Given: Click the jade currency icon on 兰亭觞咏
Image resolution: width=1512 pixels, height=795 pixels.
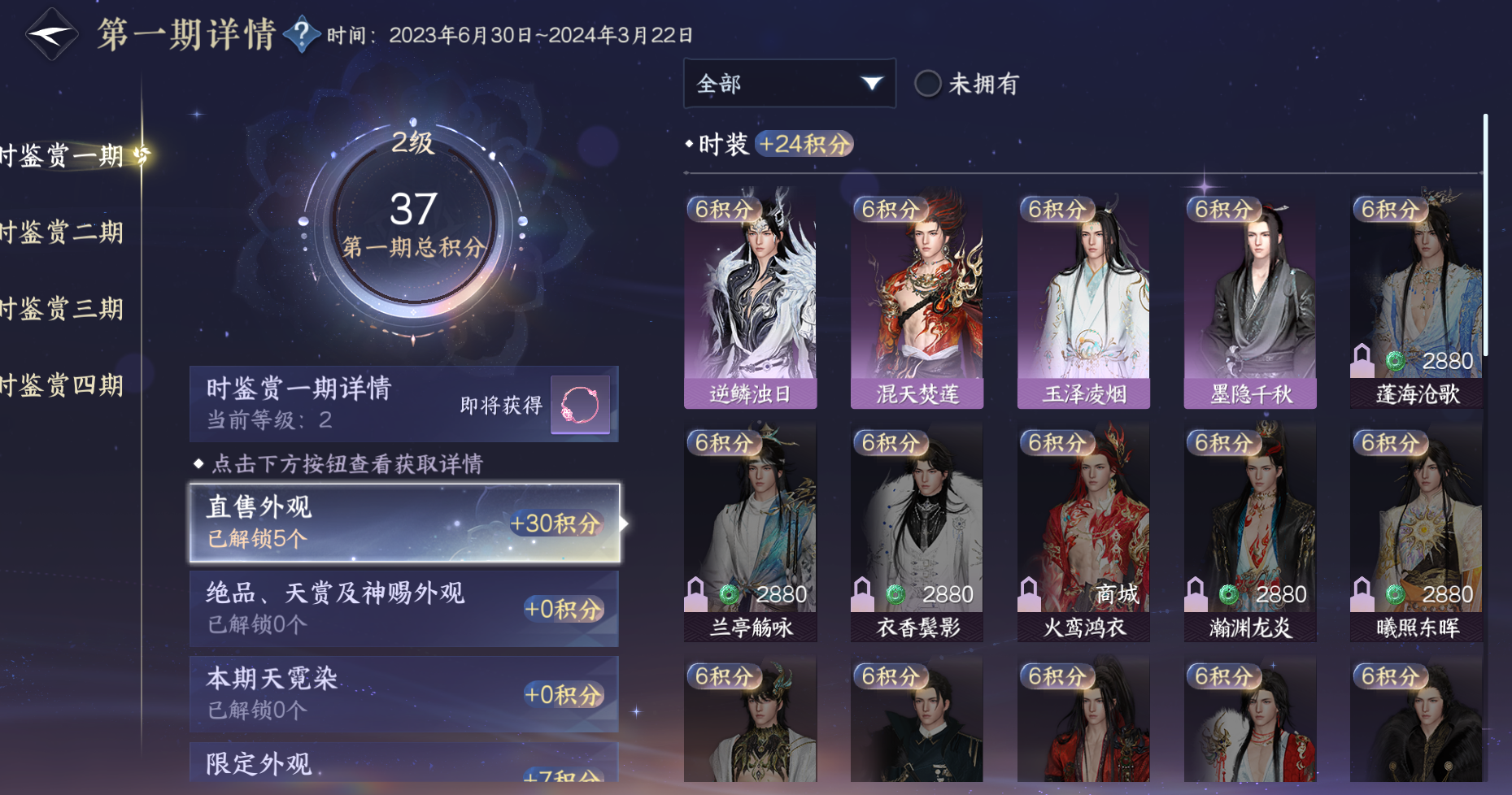Looking at the screenshot, I should pos(730,594).
